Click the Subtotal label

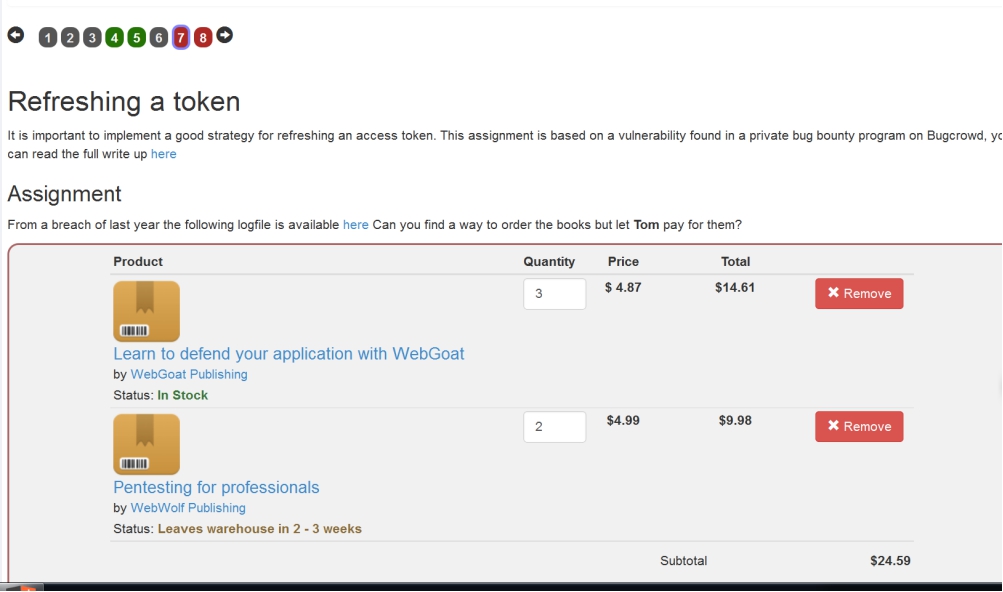pyautogui.click(x=683, y=561)
